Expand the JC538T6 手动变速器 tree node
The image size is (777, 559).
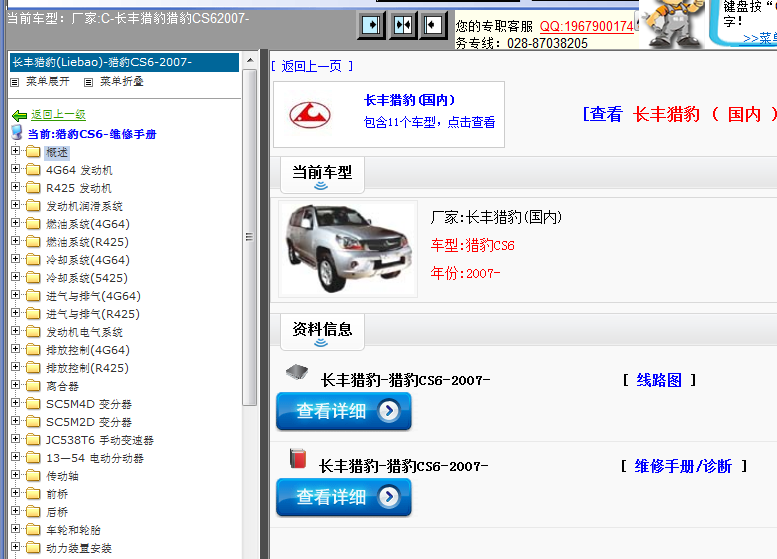click(15, 439)
